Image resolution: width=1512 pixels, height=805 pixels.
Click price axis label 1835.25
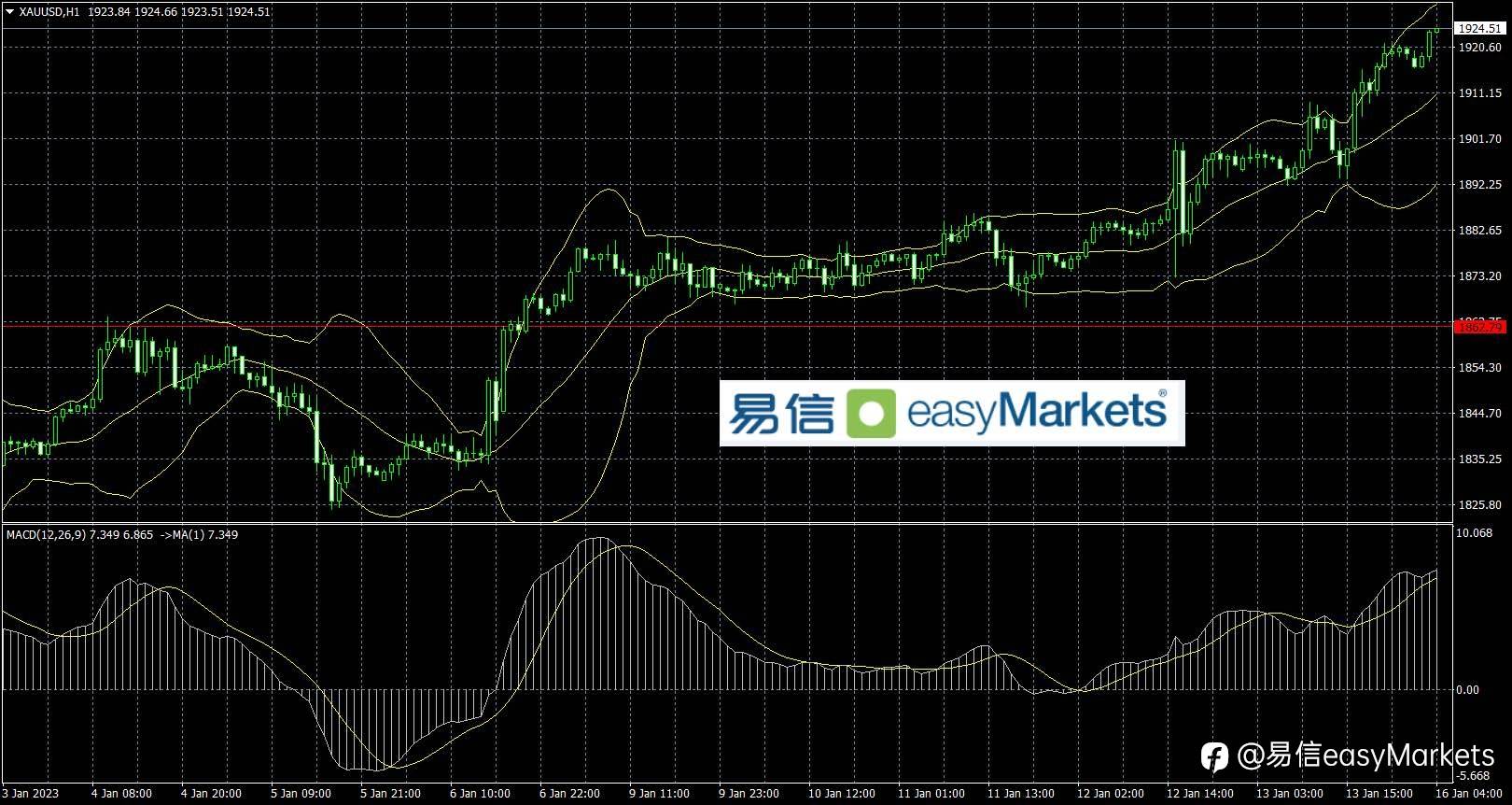click(x=1480, y=459)
